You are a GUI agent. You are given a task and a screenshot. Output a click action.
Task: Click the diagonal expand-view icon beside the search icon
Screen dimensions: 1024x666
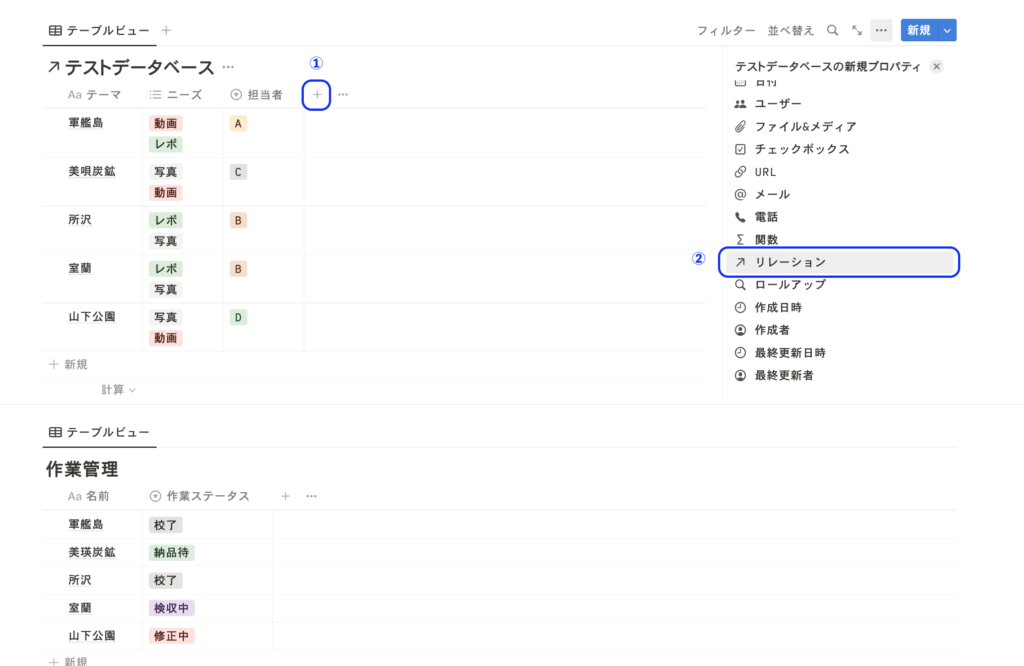856,30
